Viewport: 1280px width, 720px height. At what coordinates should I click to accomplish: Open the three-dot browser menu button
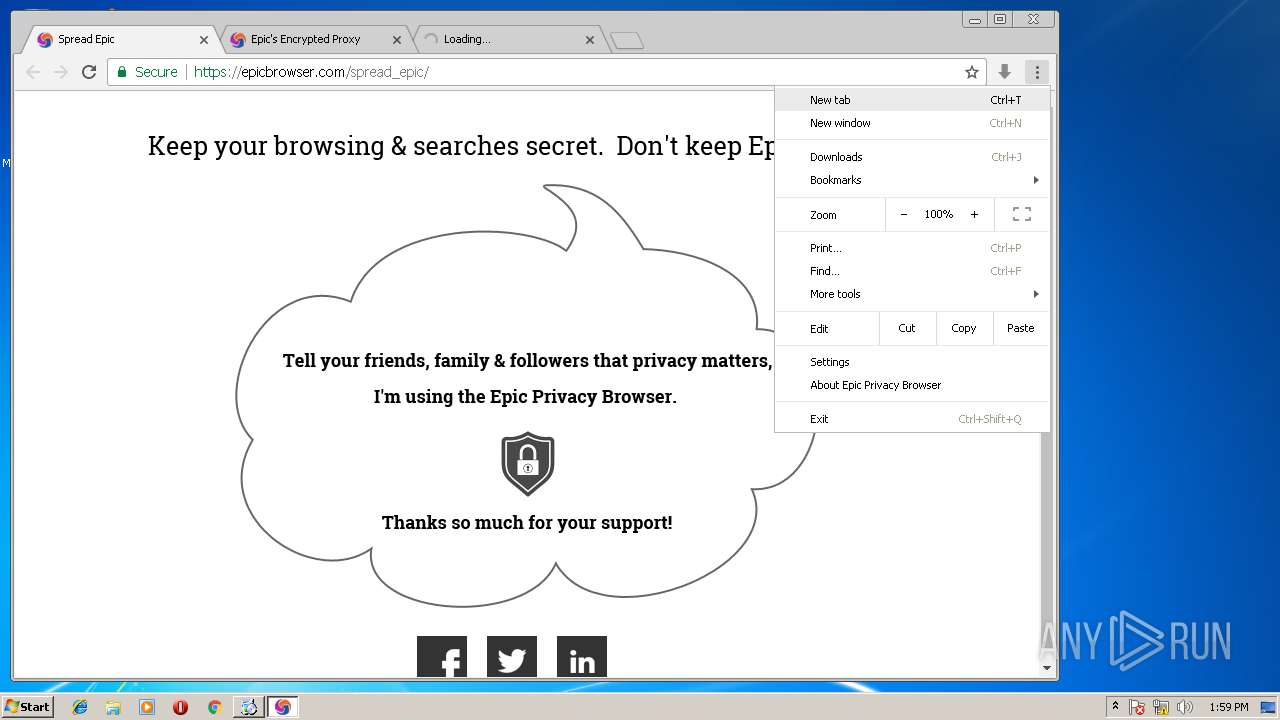tap(1037, 72)
